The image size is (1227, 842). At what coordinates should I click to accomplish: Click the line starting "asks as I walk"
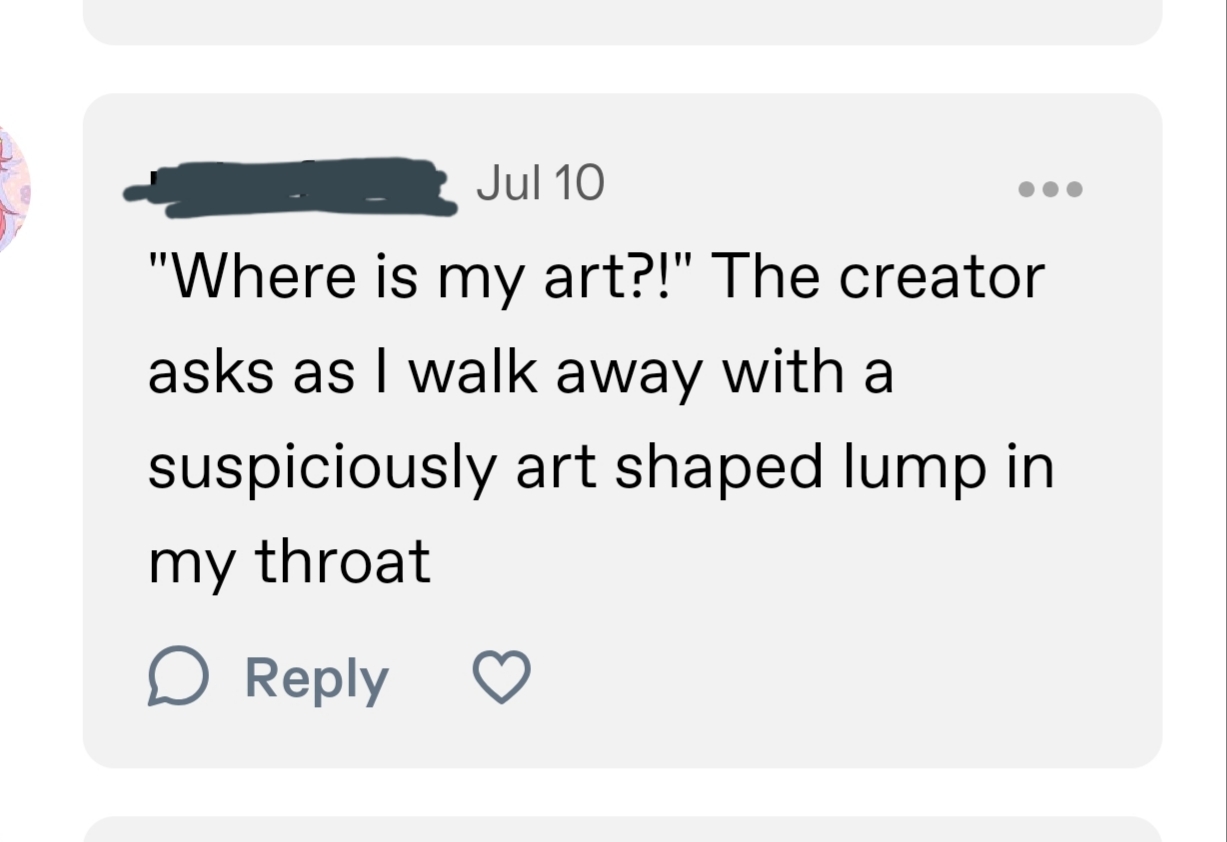click(x=520, y=373)
